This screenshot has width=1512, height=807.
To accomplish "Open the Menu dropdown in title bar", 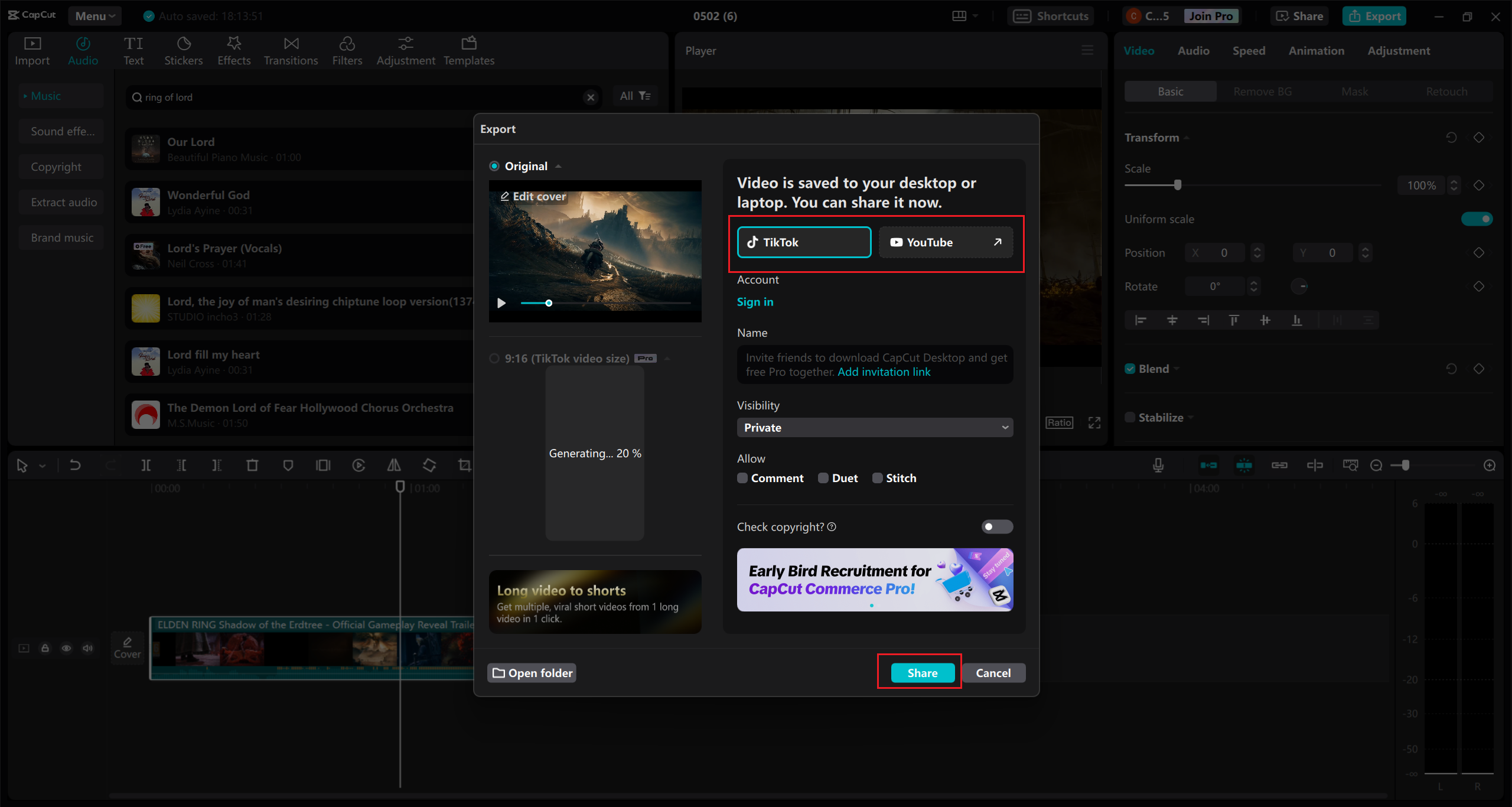I will pos(94,16).
